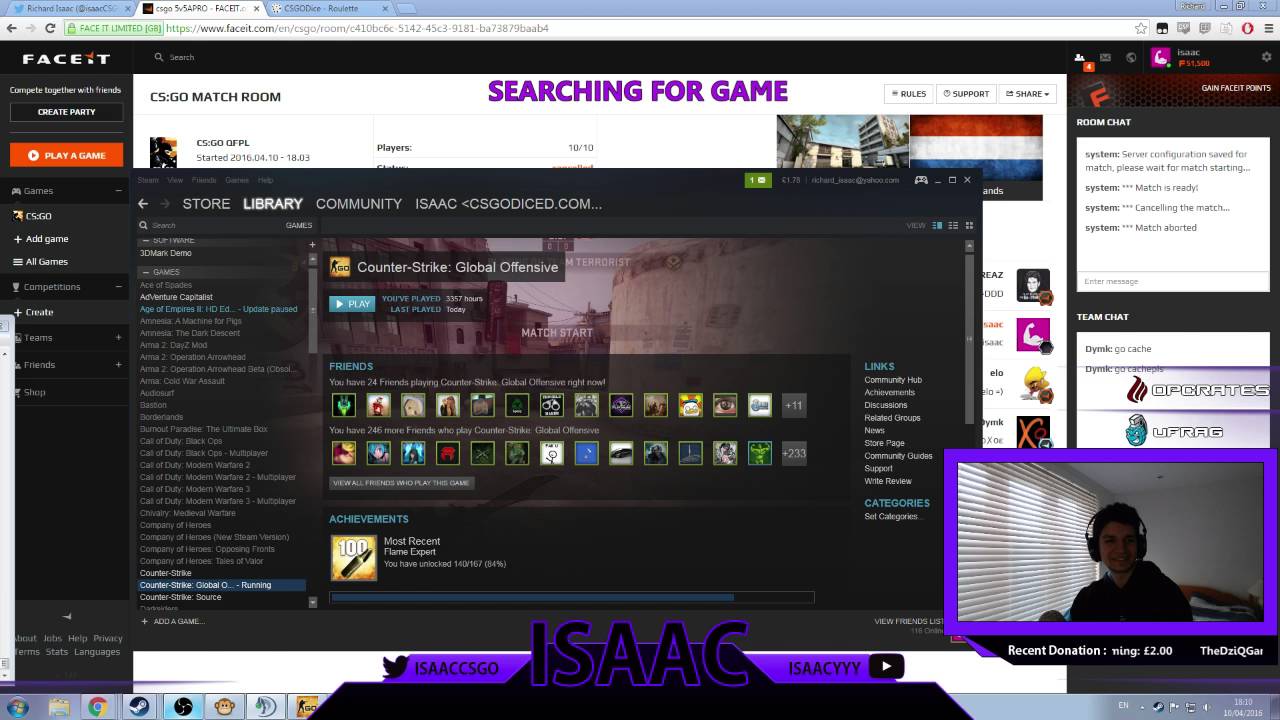Click the Steam back arrow
This screenshot has width=1280, height=720.
[x=143, y=204]
